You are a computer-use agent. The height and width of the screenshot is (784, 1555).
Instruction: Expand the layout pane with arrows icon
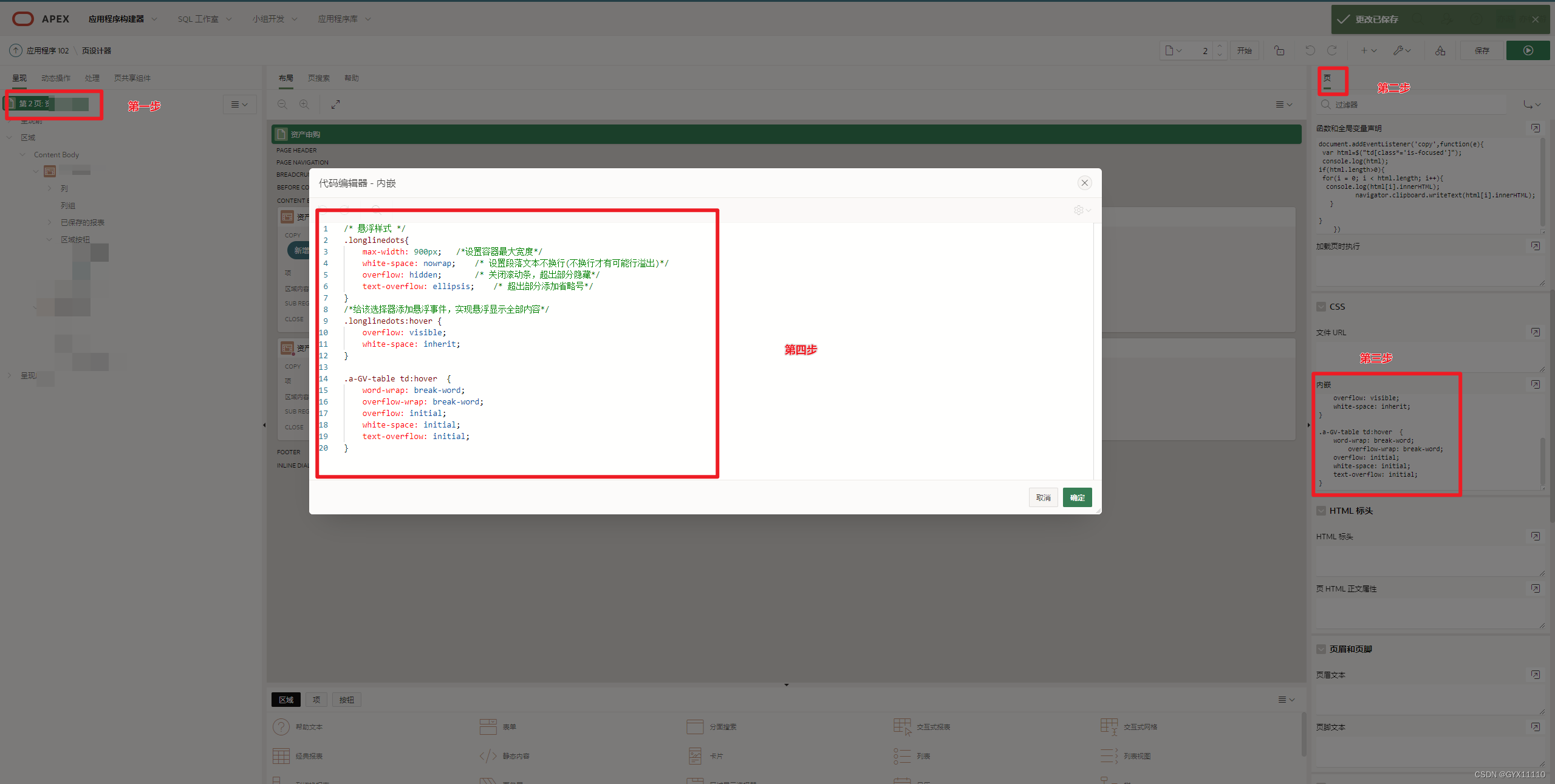[335, 104]
